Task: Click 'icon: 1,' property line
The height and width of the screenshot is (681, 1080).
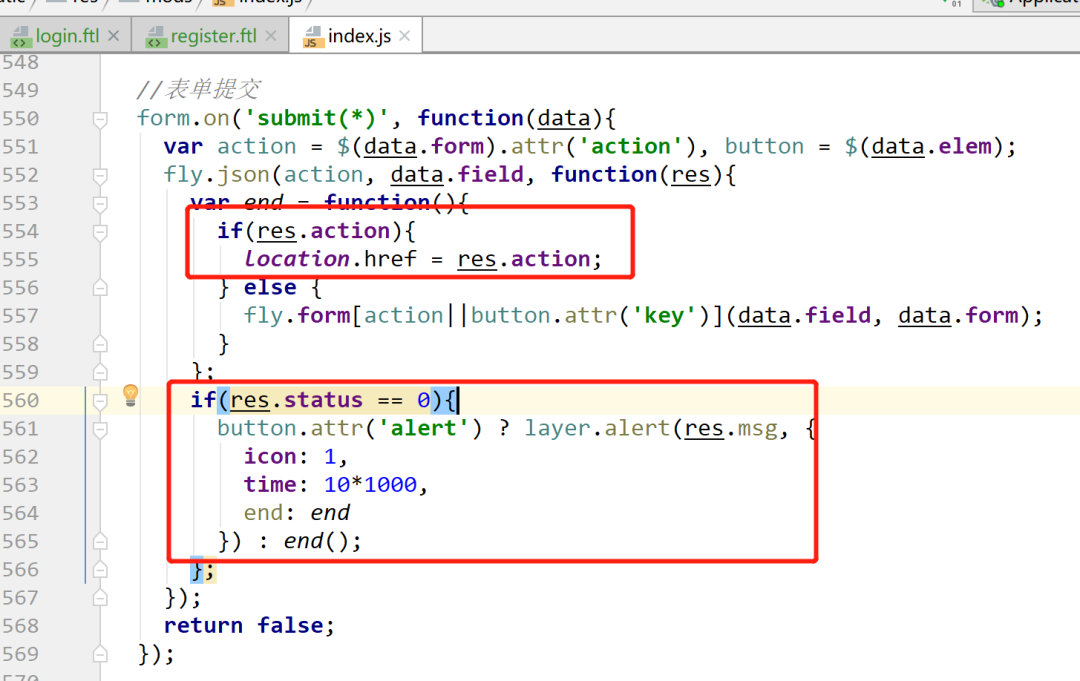Action: (296, 457)
